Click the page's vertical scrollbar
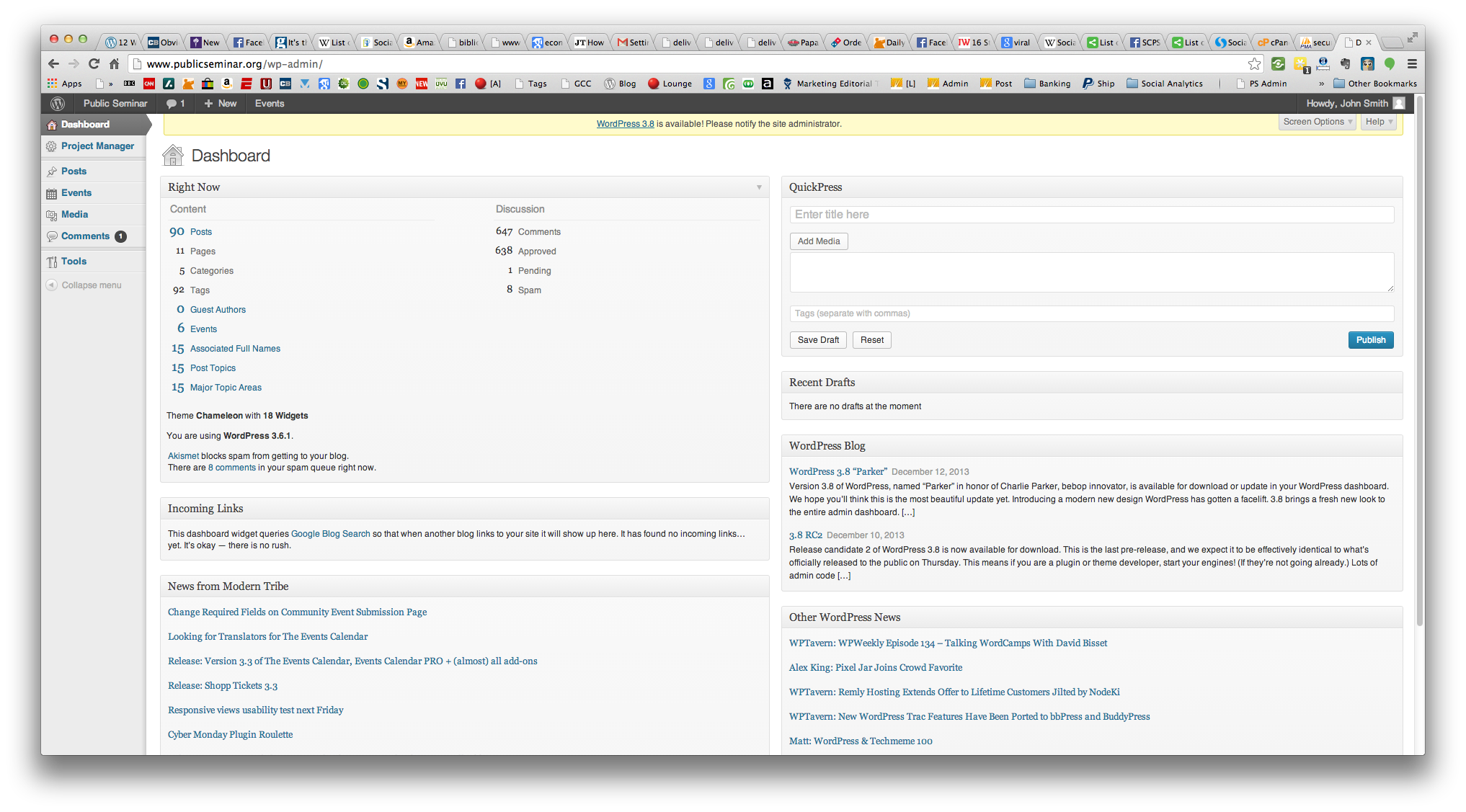The width and height of the screenshot is (1466, 812). pos(1419,360)
